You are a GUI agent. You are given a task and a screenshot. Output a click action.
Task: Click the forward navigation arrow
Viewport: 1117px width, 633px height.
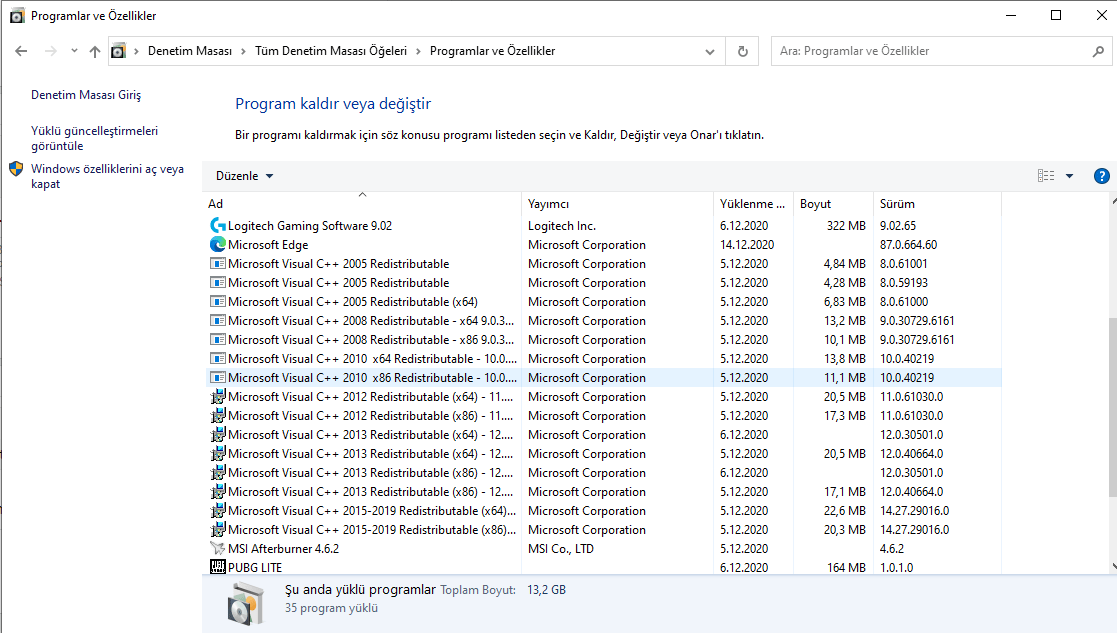(50, 51)
